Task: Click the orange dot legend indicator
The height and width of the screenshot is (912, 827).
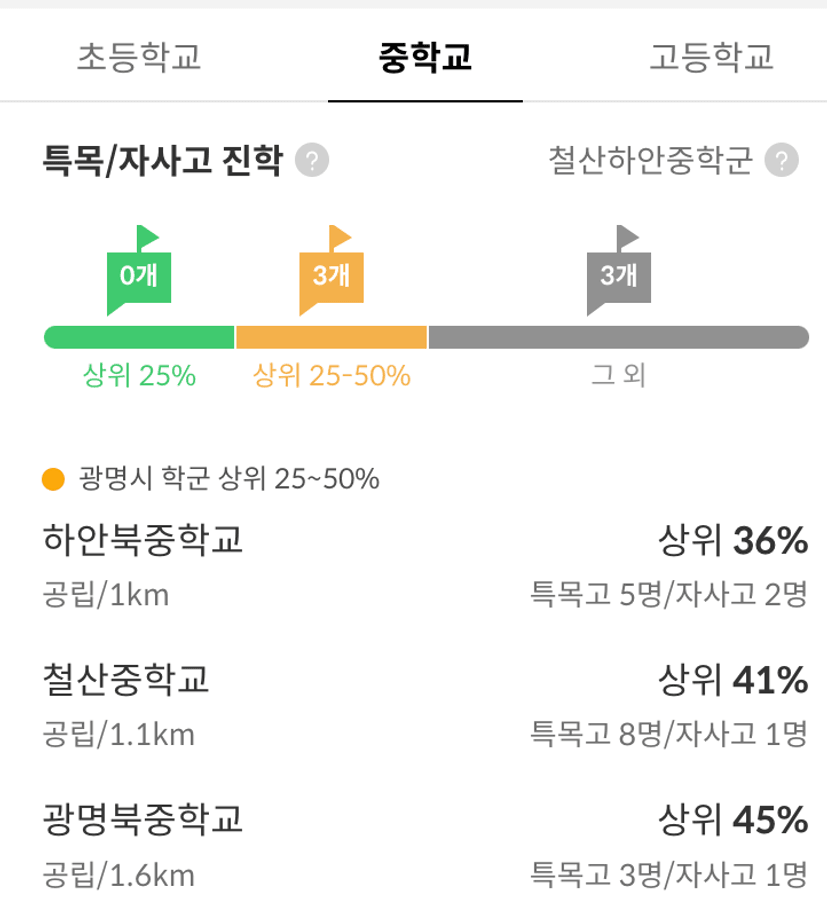Action: [x=53, y=479]
